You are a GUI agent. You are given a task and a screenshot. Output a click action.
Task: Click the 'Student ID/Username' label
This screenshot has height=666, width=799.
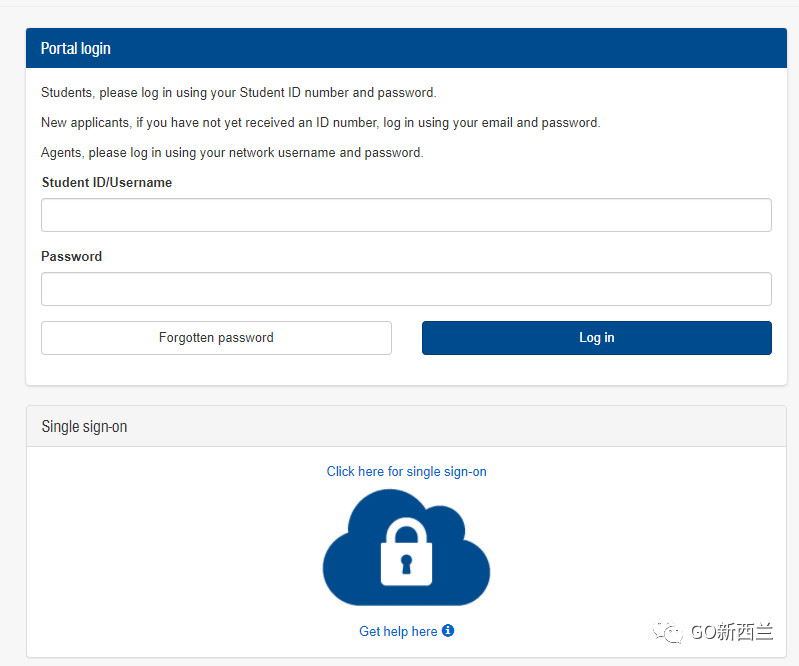[x=106, y=182]
